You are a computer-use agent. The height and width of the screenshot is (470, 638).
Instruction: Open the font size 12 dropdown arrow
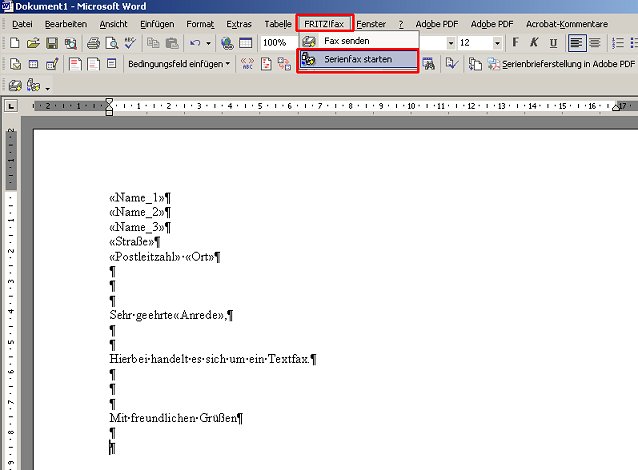pos(497,43)
